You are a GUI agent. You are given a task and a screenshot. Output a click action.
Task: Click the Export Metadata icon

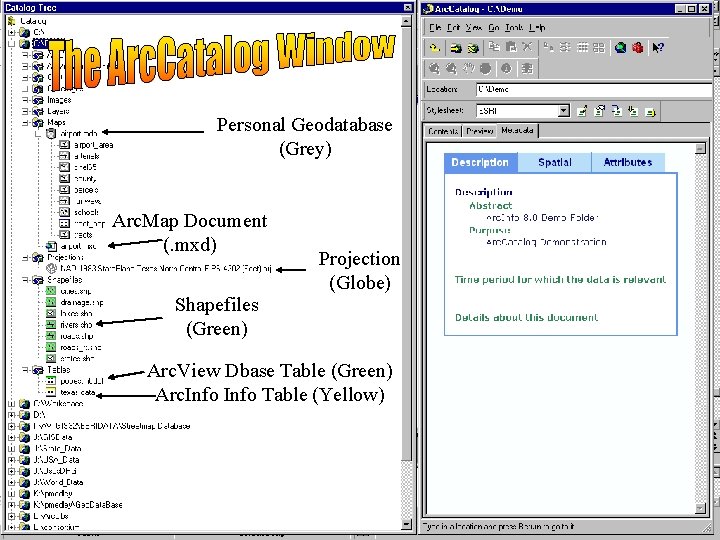650,111
